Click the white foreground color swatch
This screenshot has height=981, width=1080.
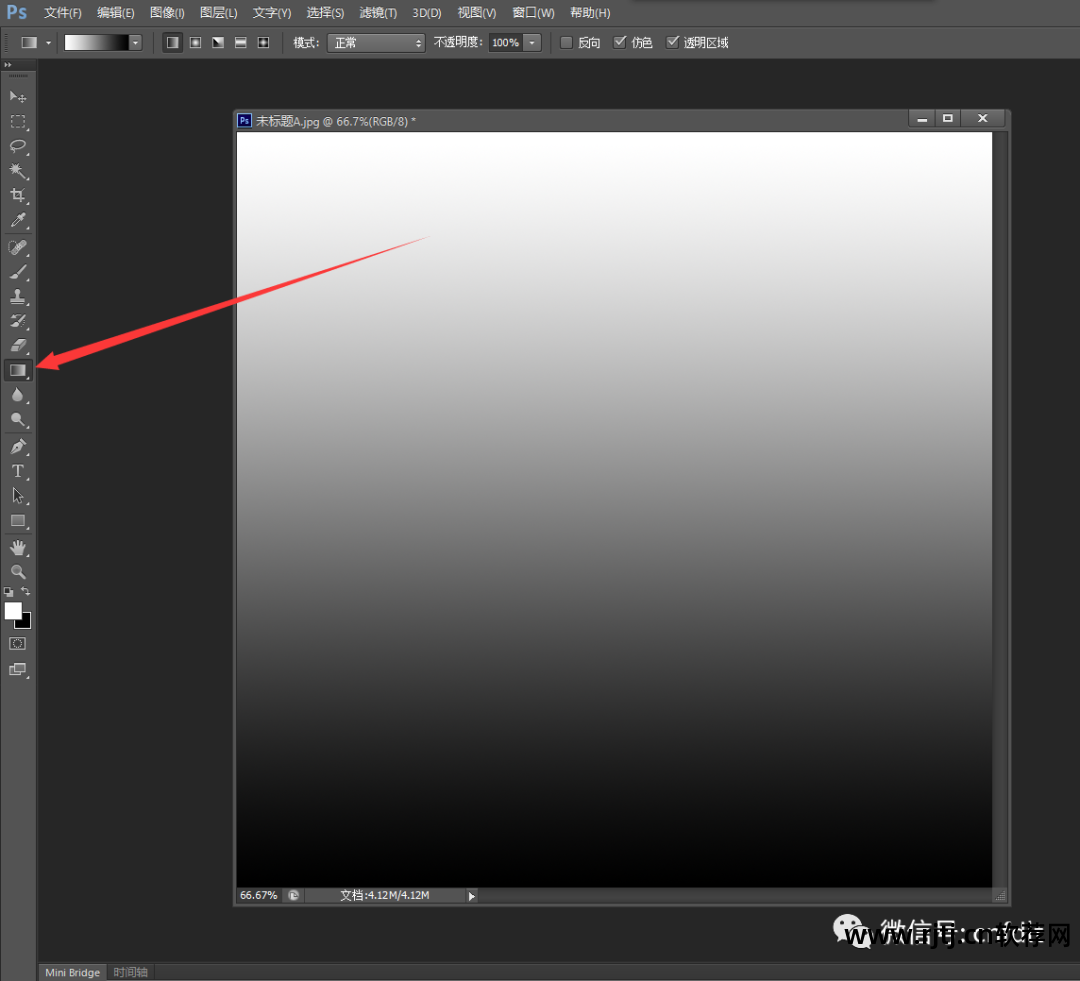tap(13, 610)
